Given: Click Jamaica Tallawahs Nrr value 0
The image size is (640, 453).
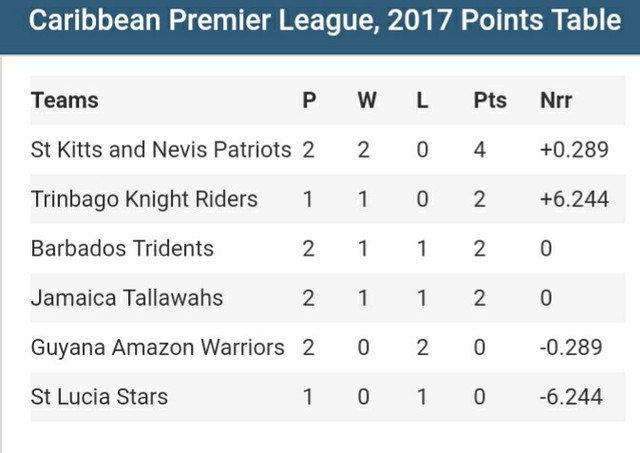Looking at the screenshot, I should [x=546, y=298].
